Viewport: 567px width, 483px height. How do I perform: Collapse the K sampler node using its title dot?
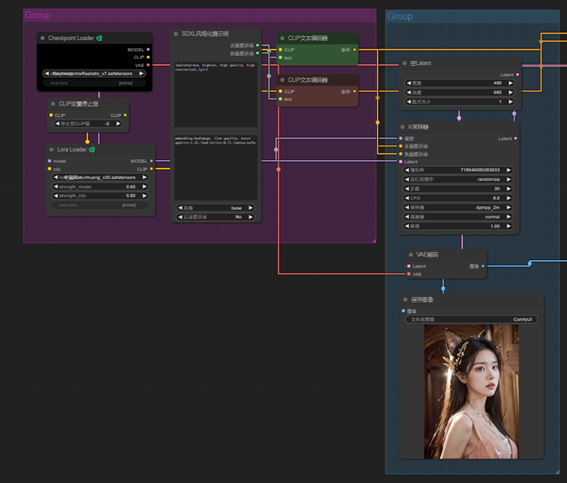402,127
